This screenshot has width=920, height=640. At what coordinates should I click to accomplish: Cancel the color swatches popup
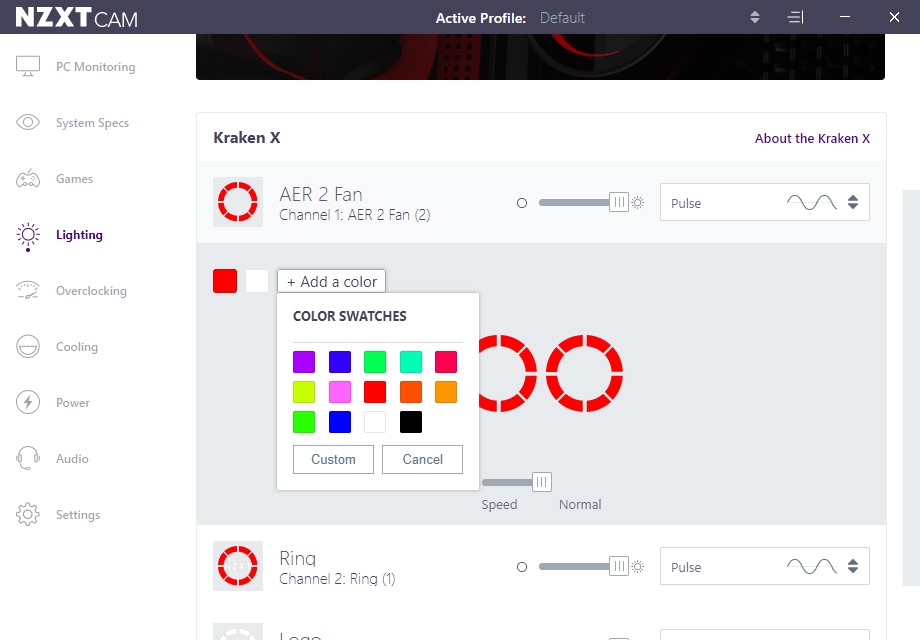click(x=422, y=459)
